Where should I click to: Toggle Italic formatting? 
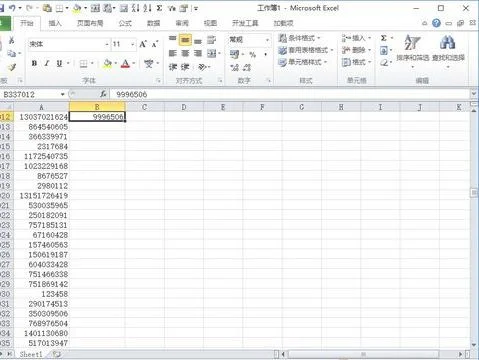tap(47, 63)
